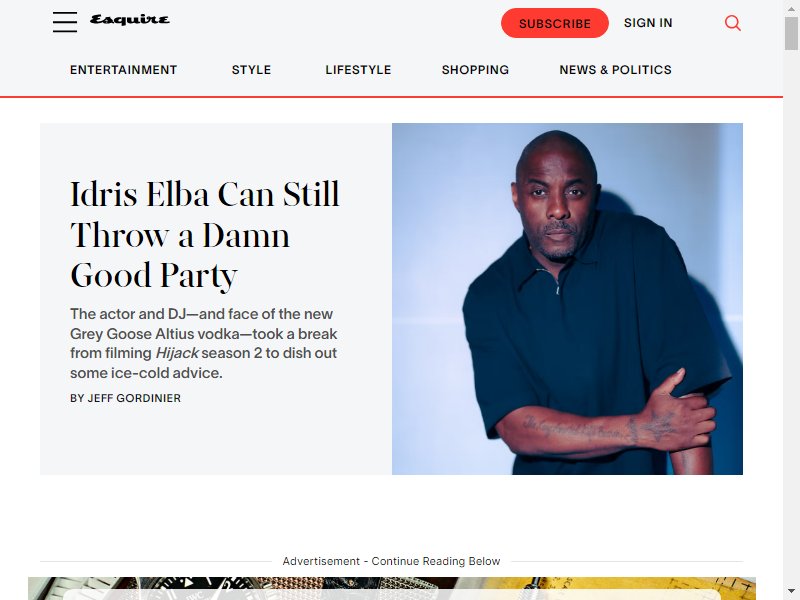Click the scrollbar up arrow

click(x=791, y=8)
